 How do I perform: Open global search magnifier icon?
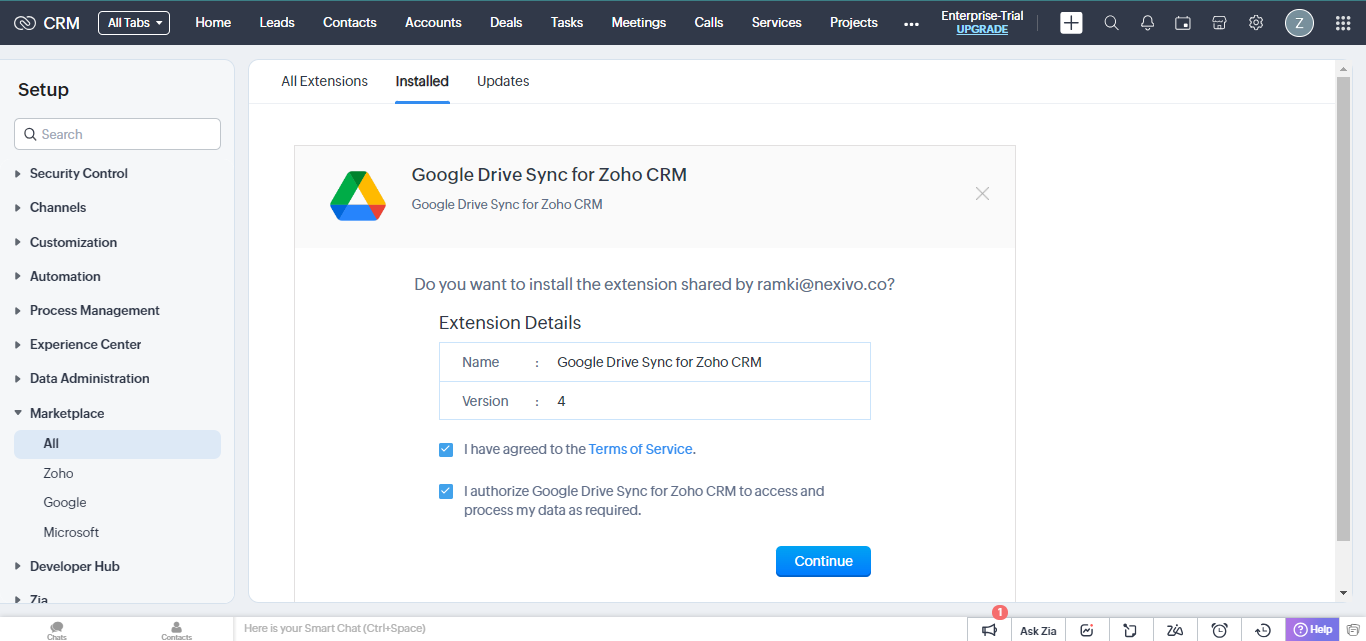point(1111,23)
